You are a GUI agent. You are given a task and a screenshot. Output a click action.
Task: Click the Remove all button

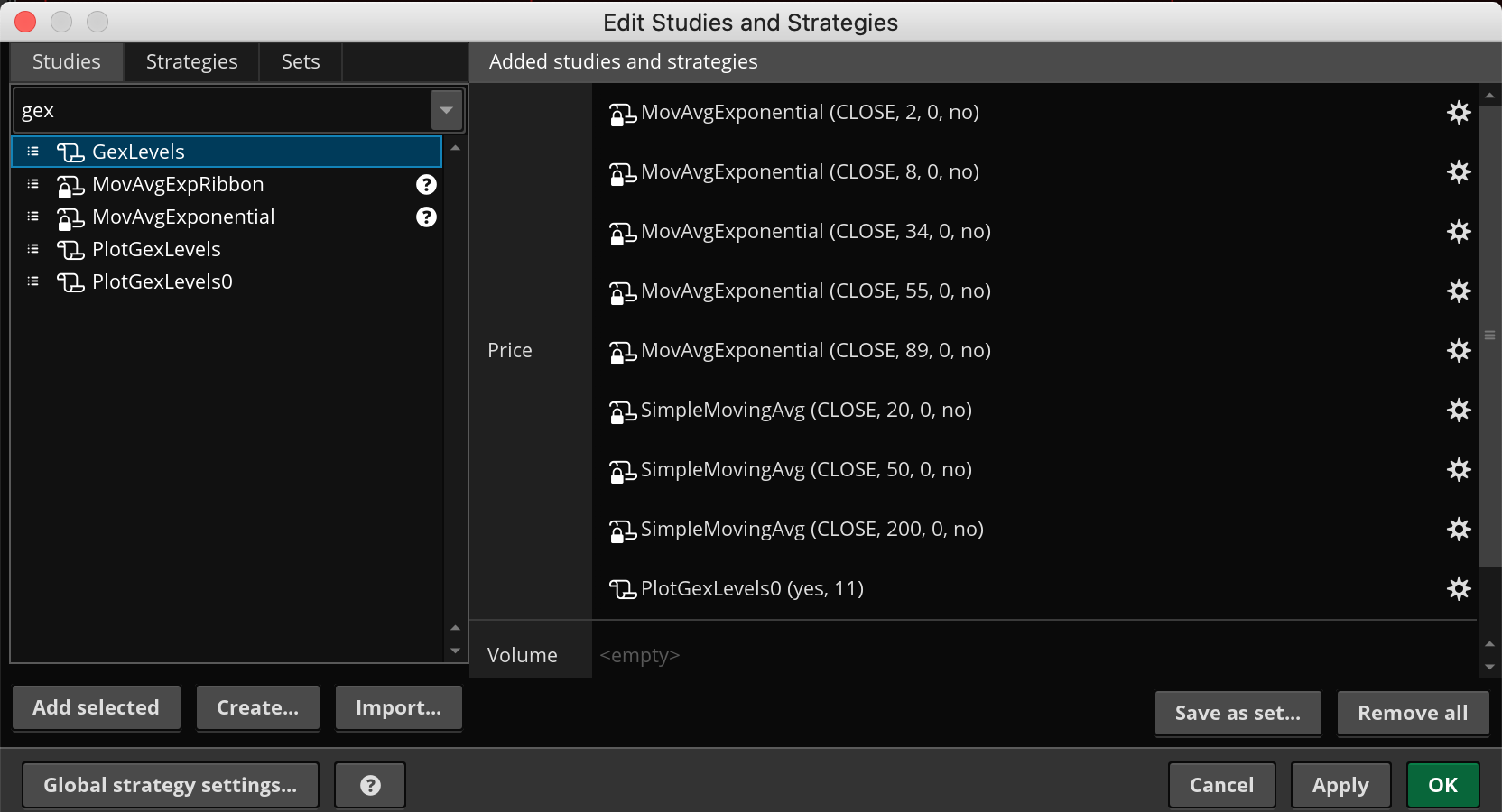1414,713
